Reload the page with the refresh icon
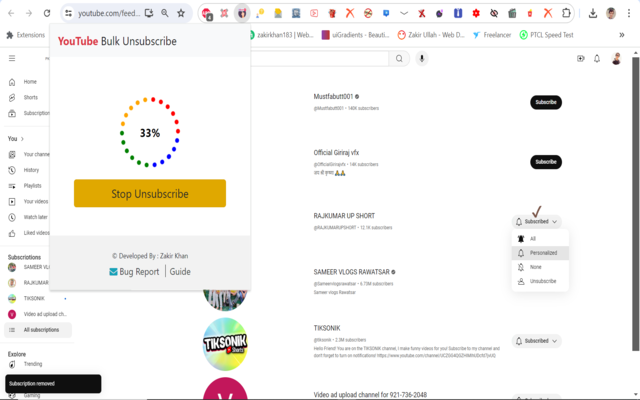The width and height of the screenshot is (640, 400). (47, 13)
